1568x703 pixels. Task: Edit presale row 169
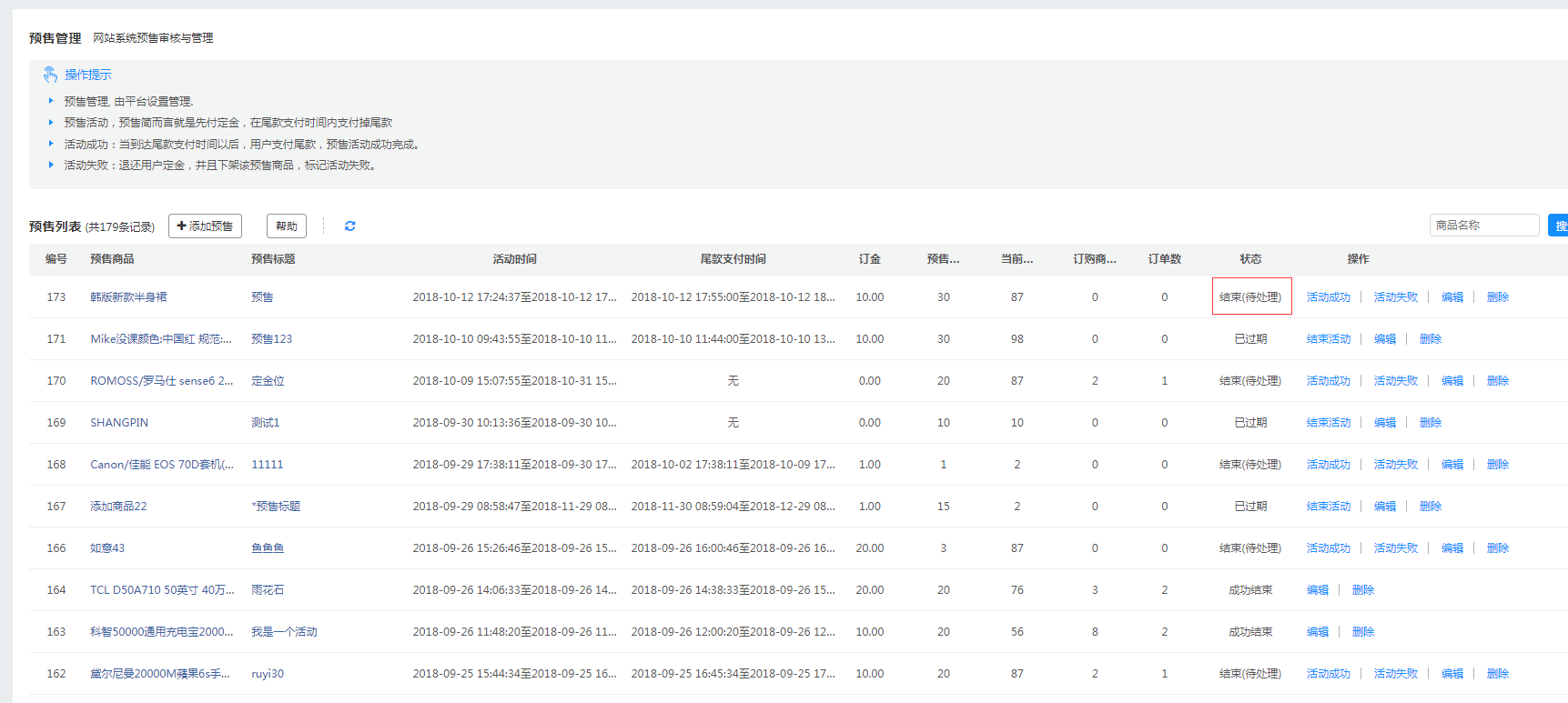tap(1384, 423)
